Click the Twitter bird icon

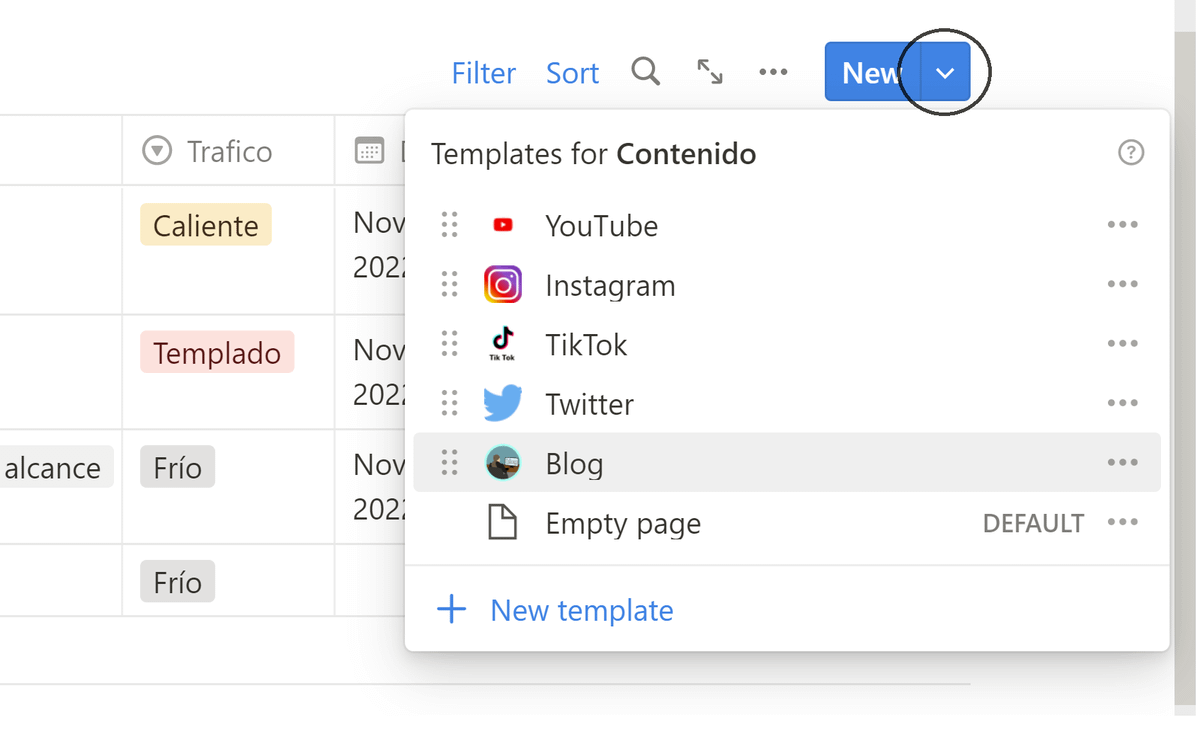[503, 404]
